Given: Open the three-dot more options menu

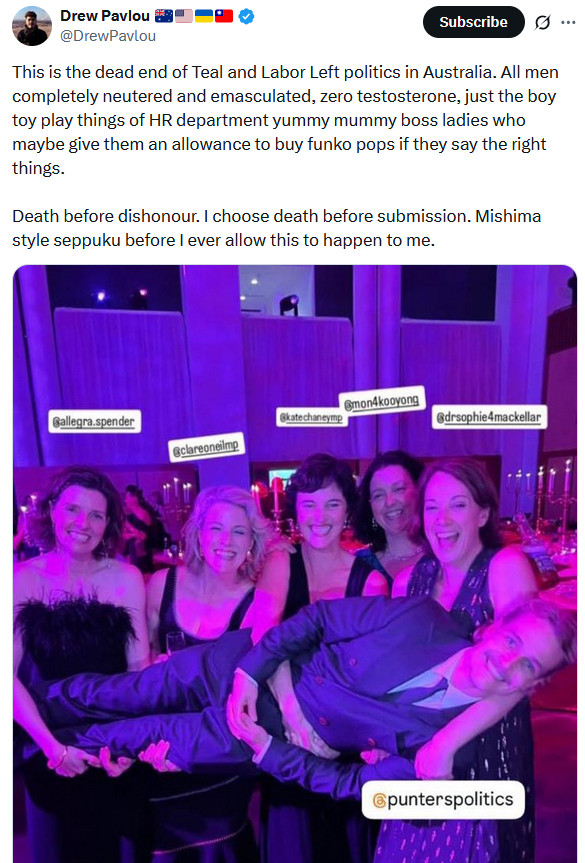Looking at the screenshot, I should click(568, 22).
